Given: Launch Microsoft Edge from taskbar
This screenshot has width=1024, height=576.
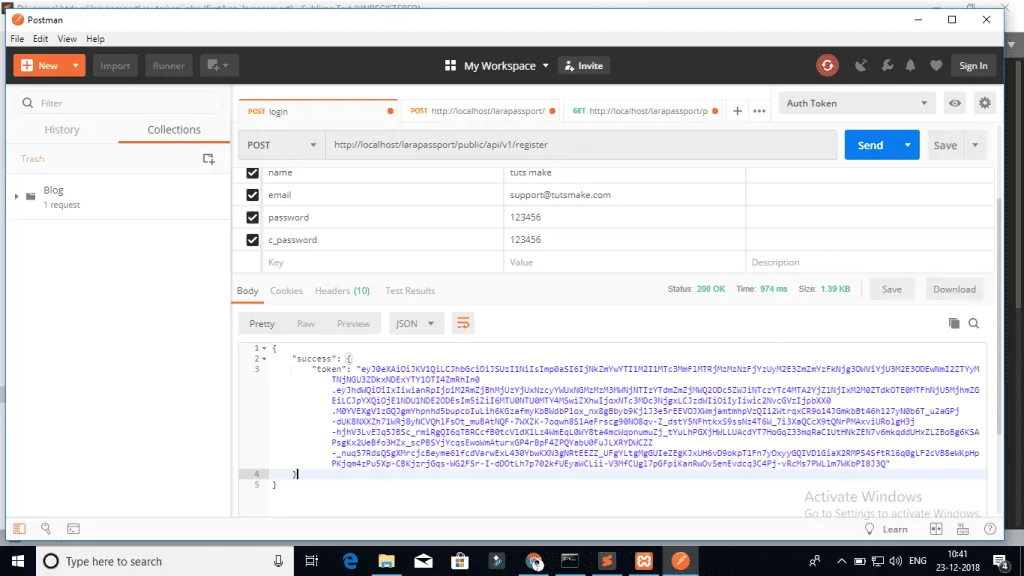Looking at the screenshot, I should [x=350, y=561].
